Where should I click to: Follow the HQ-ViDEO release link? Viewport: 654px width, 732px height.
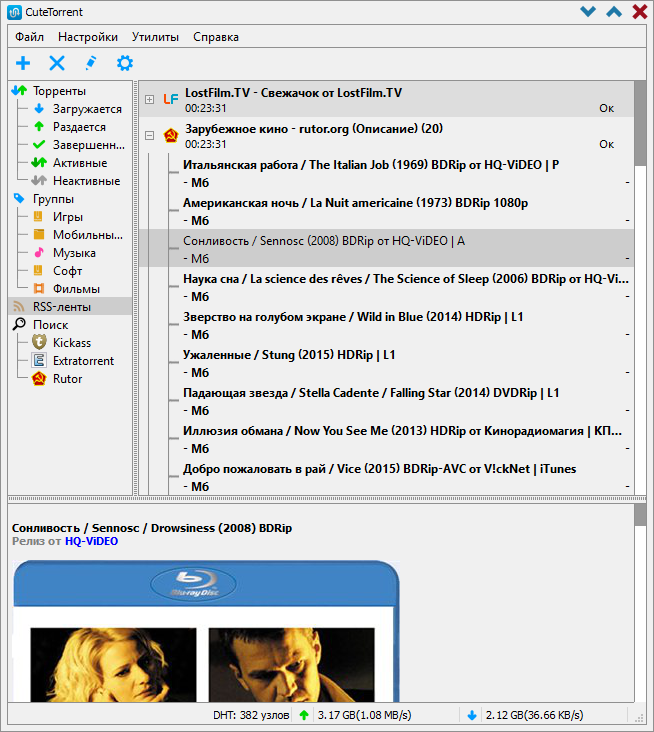point(91,542)
